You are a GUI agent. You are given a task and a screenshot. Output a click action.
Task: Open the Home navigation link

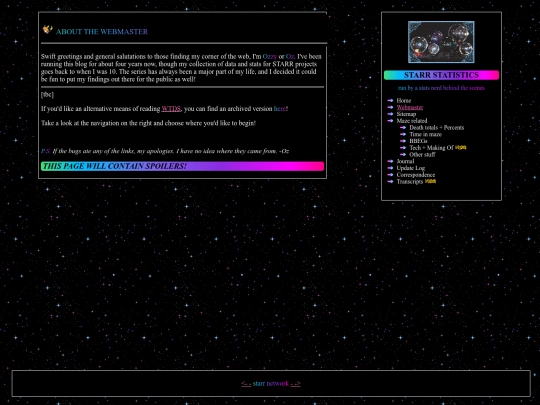click(404, 101)
